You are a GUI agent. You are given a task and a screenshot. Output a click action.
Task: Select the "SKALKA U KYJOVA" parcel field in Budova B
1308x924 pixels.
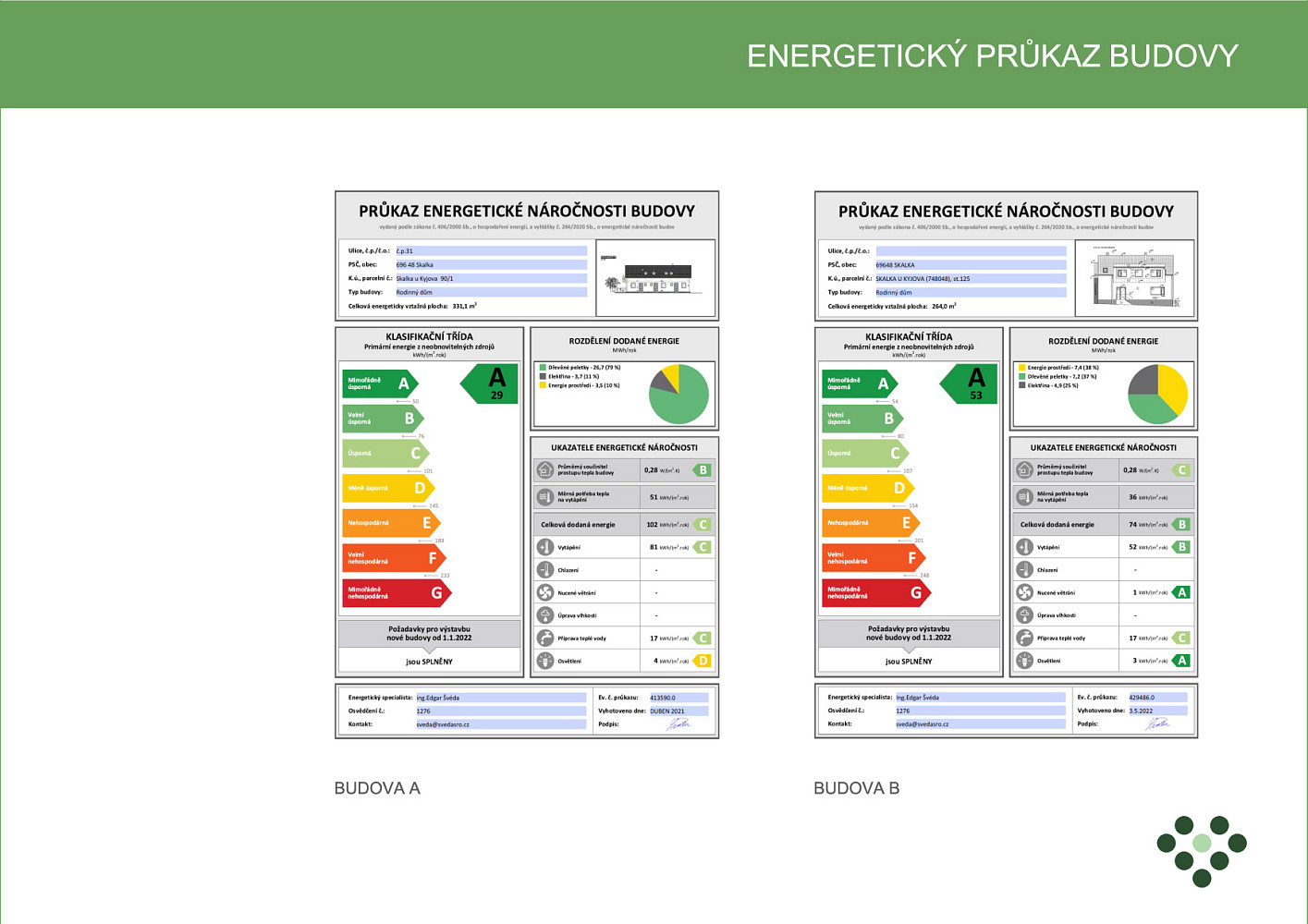tap(971, 279)
